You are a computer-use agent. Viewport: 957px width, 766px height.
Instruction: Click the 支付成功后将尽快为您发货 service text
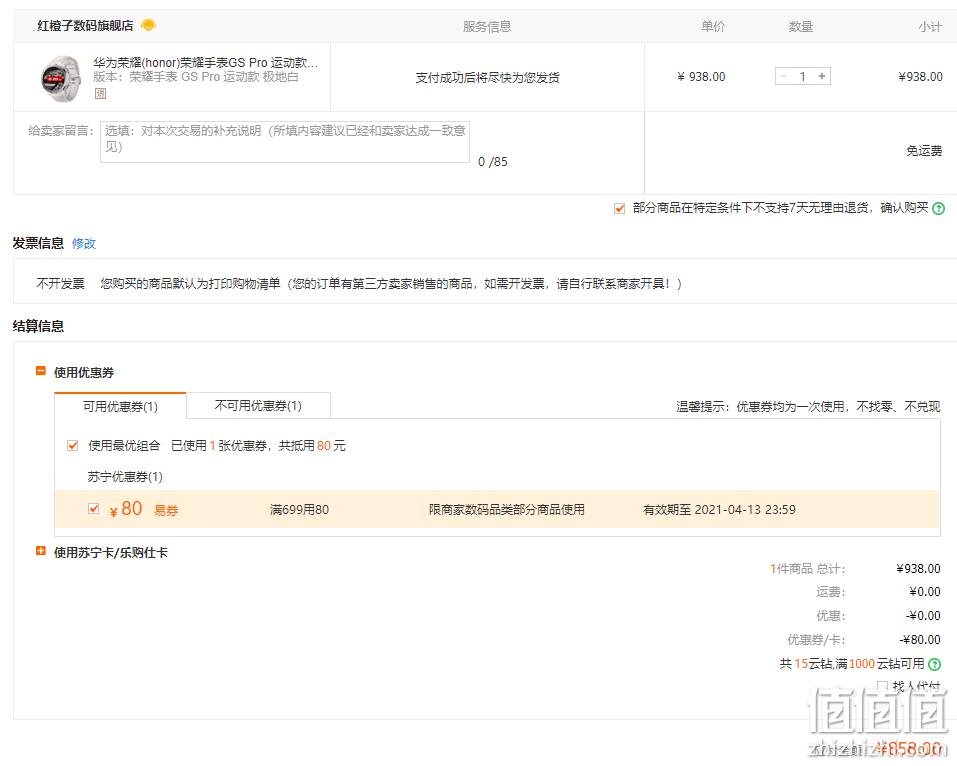point(487,78)
